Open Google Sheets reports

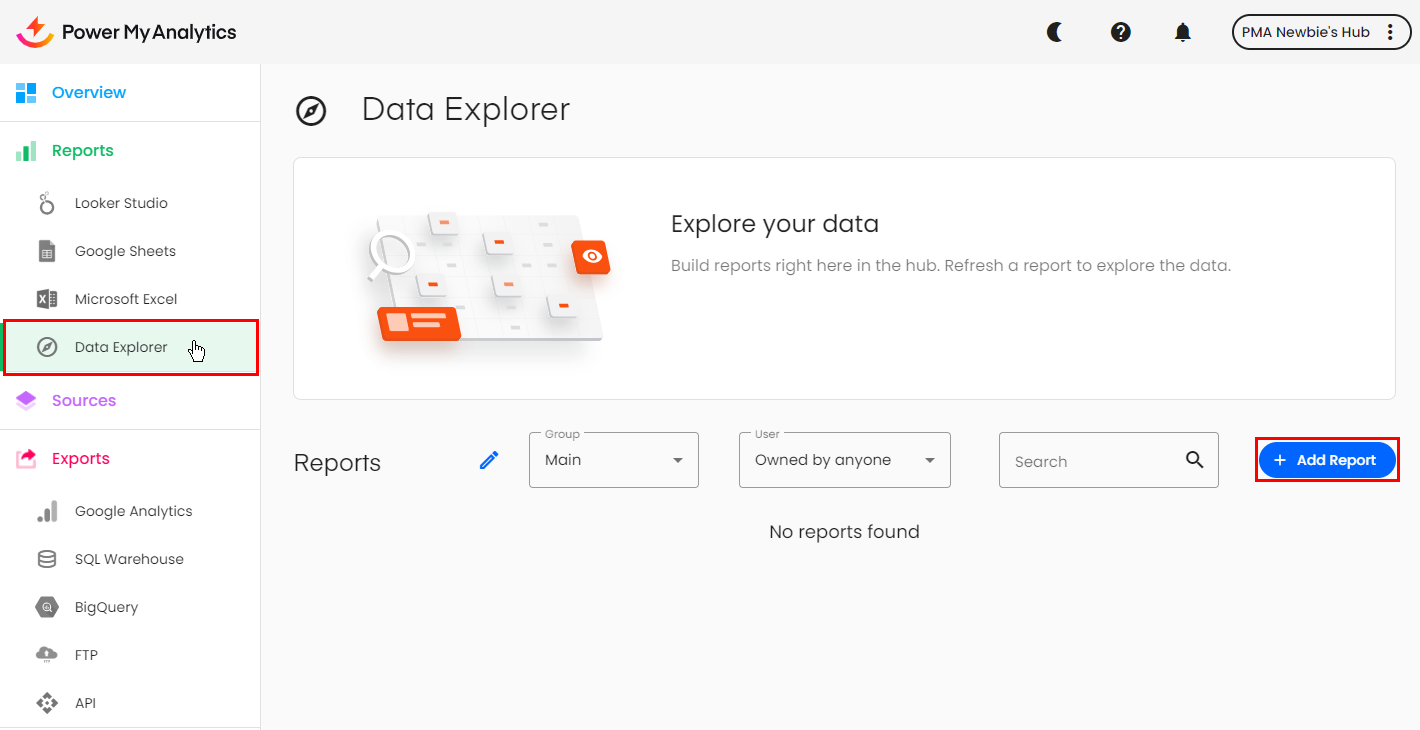(125, 251)
